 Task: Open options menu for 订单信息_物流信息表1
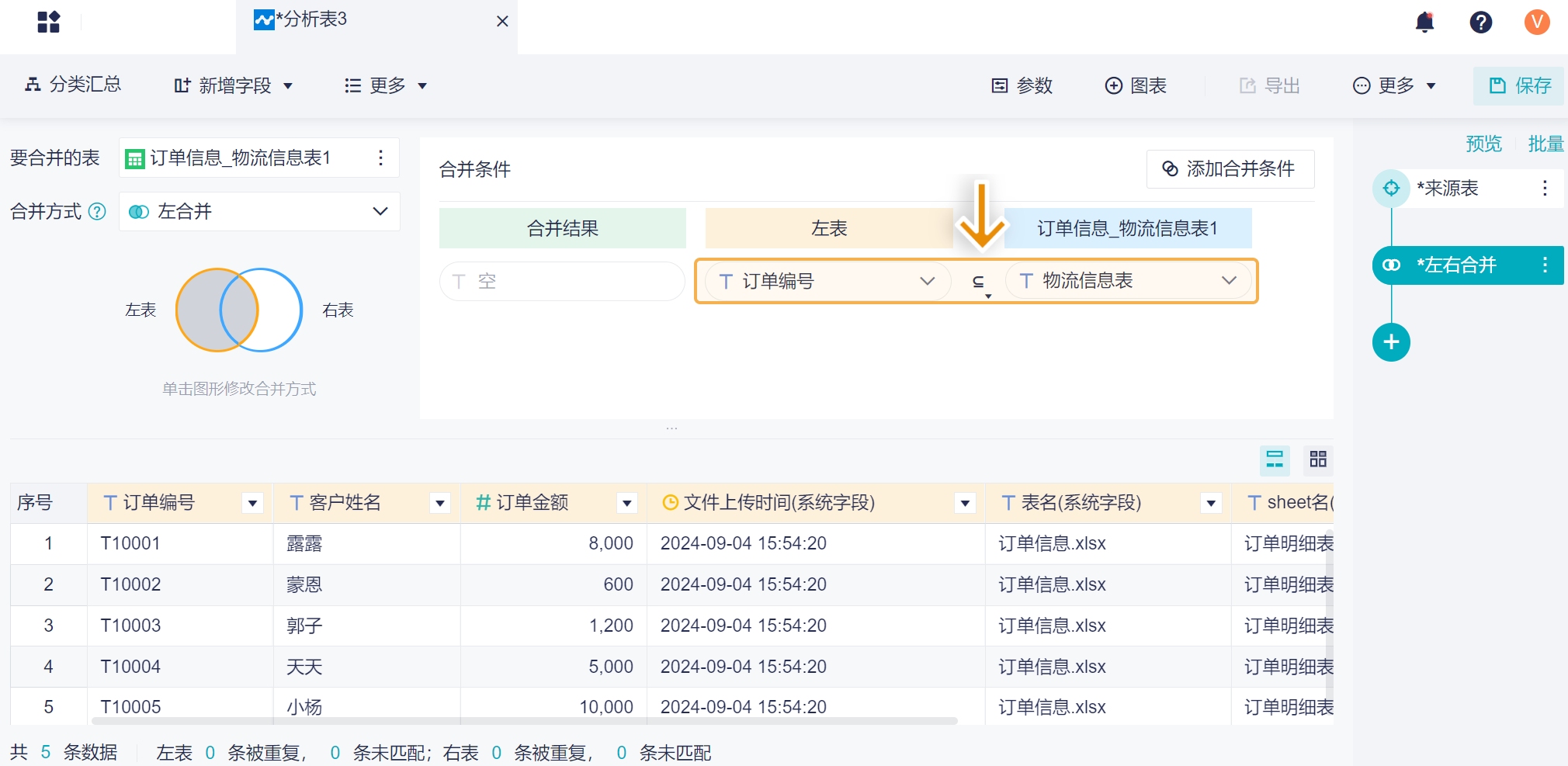(380, 158)
